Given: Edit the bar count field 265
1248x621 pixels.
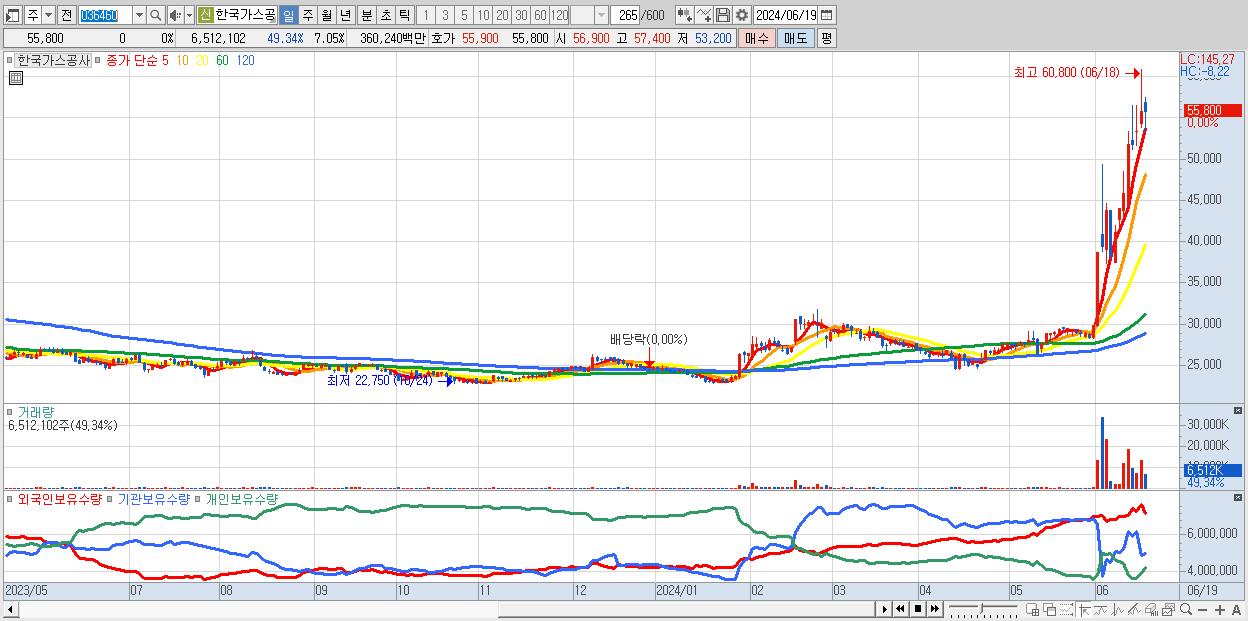Looking at the screenshot, I should coord(625,15).
